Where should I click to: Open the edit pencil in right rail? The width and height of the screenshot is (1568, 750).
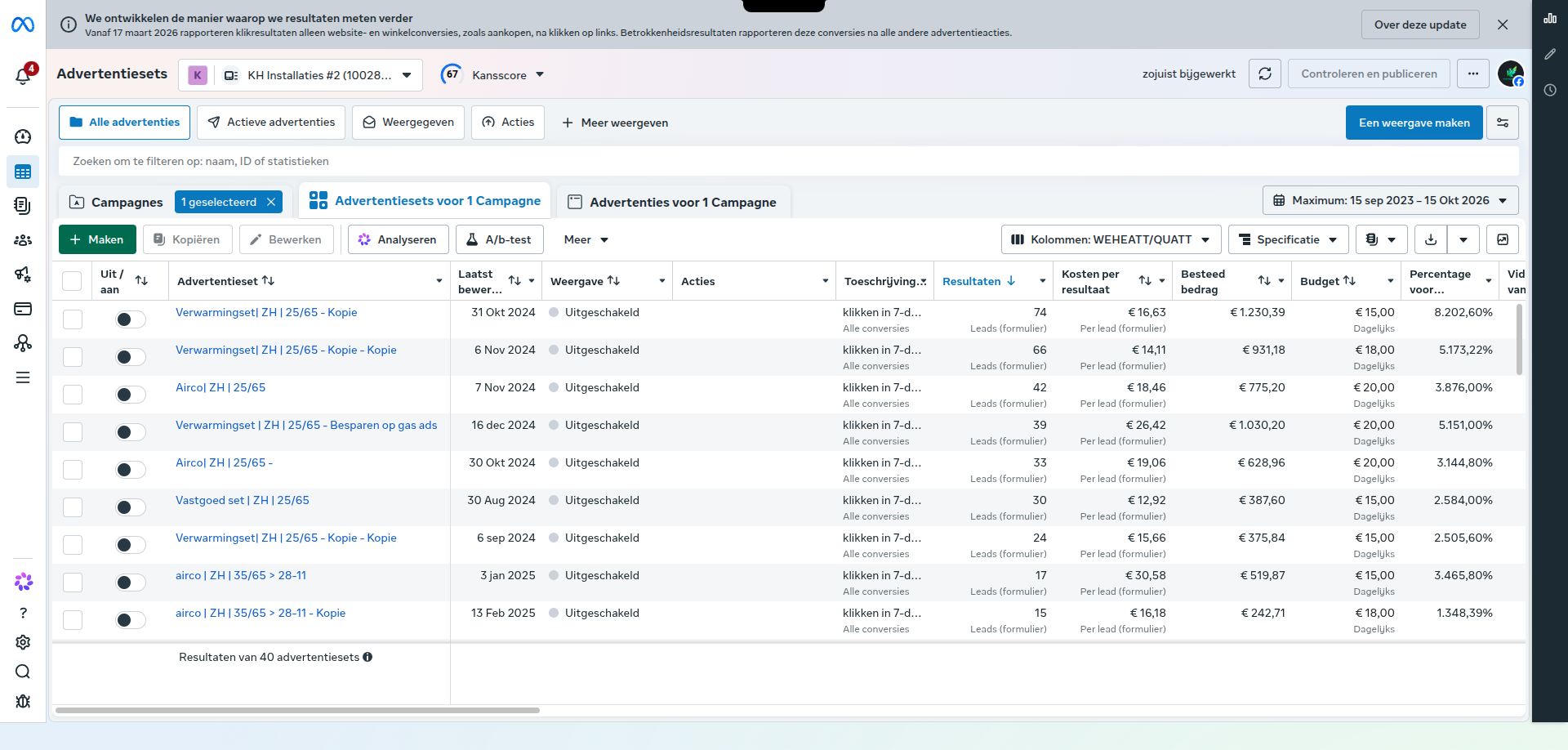(1550, 54)
